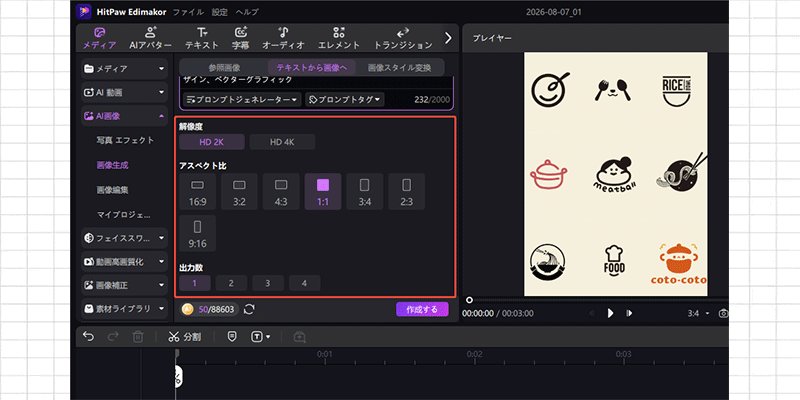The width and height of the screenshot is (800, 400).
Task: Set output count to 3
Action: pos(268,283)
